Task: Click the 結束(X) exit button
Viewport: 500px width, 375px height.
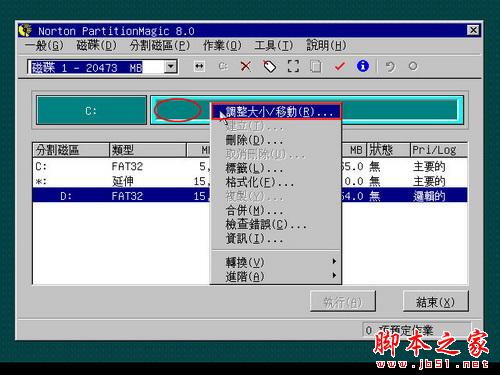Action: (435, 302)
